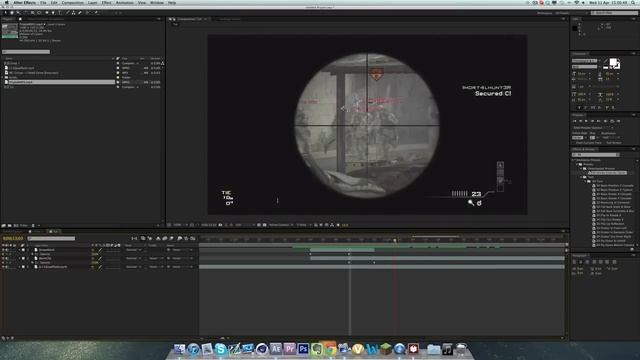Enable Frame Blending for the timeline
Viewport: 640px width, 360px height.
(x=164, y=238)
